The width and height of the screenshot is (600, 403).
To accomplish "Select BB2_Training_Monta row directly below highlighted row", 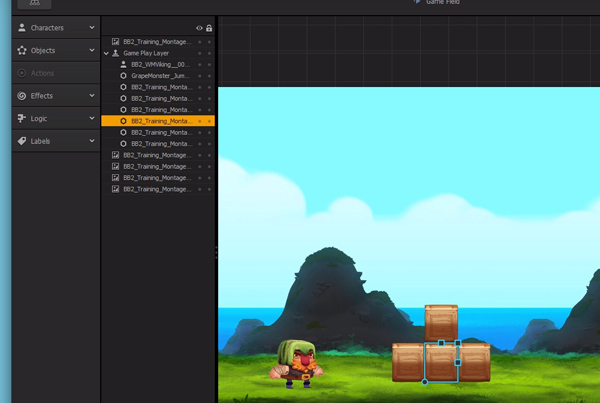I will coord(158,132).
